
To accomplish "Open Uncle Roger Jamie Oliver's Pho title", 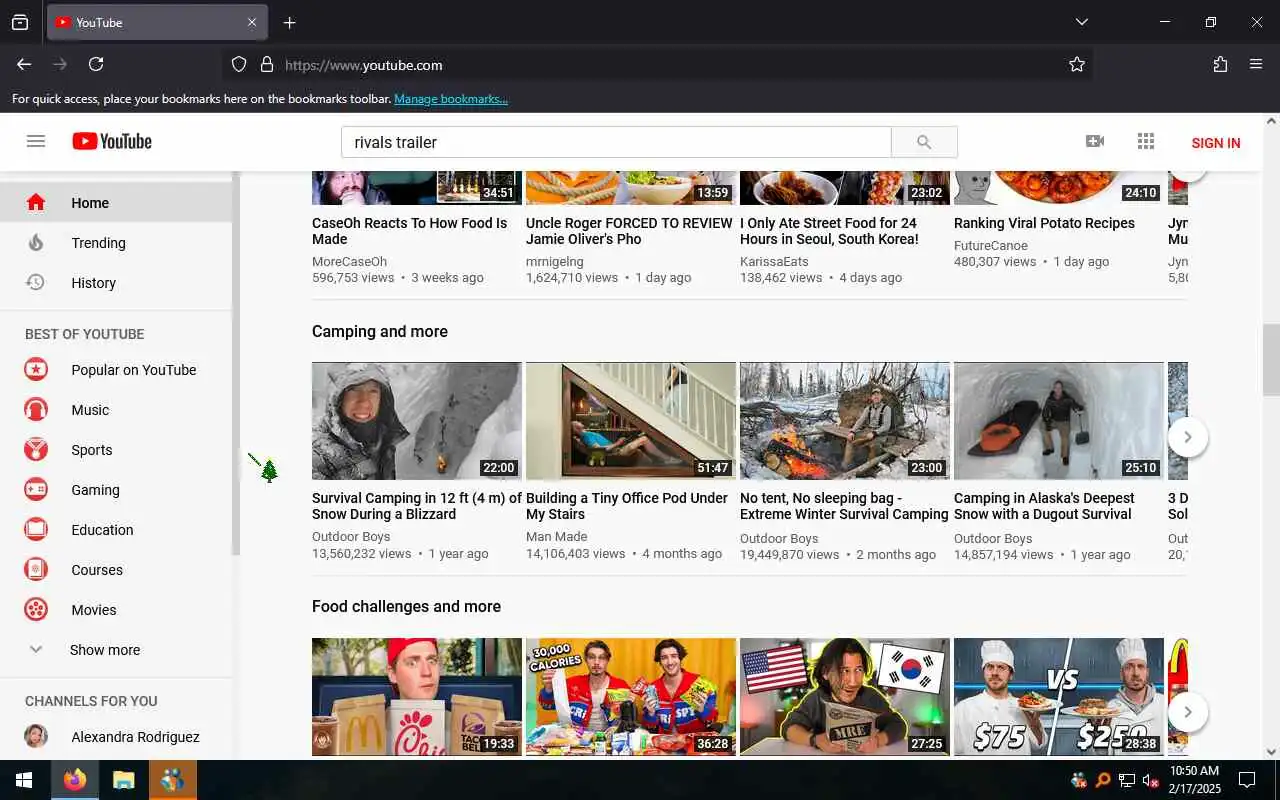I will 629,231.
